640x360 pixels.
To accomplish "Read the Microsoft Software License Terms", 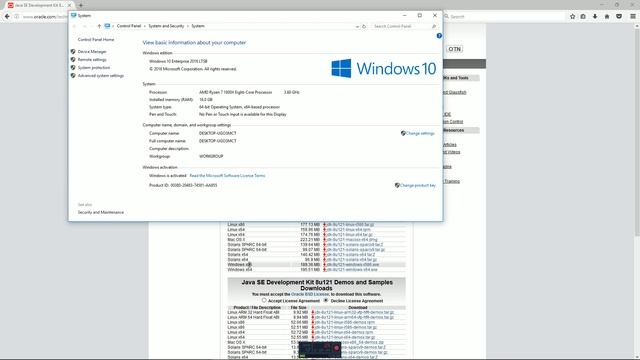I will [227, 176].
